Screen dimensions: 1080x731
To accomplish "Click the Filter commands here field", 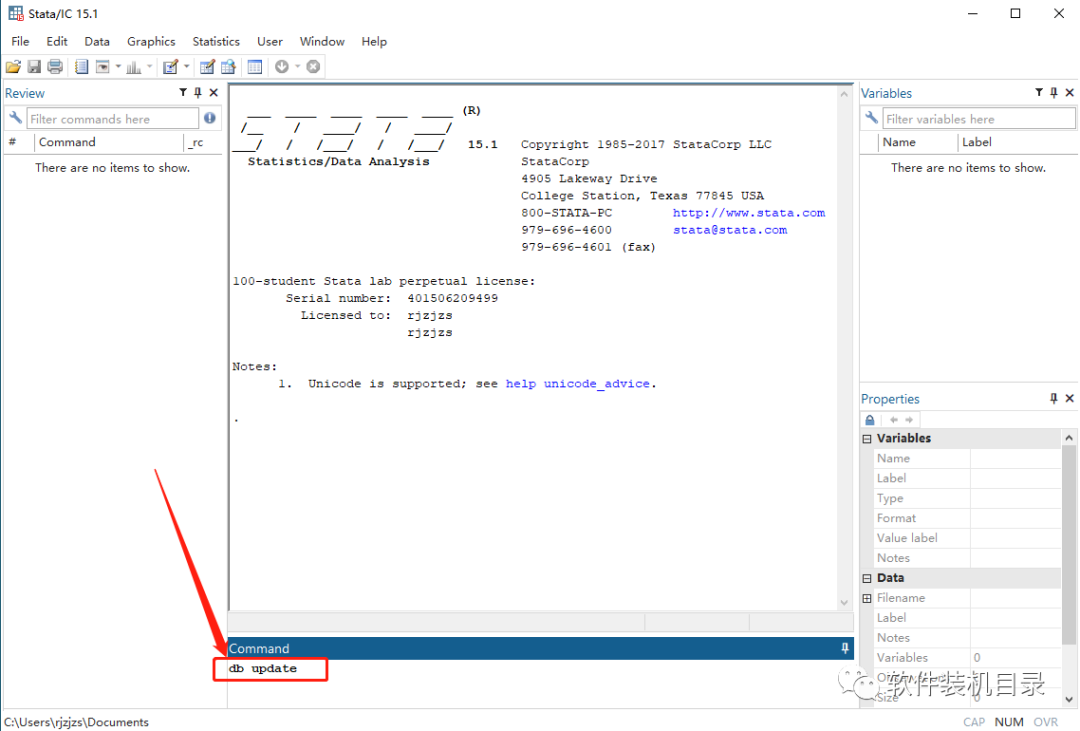I will coord(113,119).
